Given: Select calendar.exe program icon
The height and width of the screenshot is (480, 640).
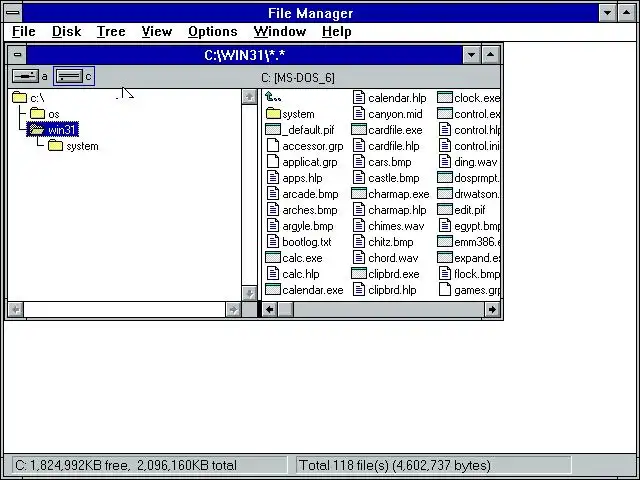Looking at the screenshot, I should 273,290.
